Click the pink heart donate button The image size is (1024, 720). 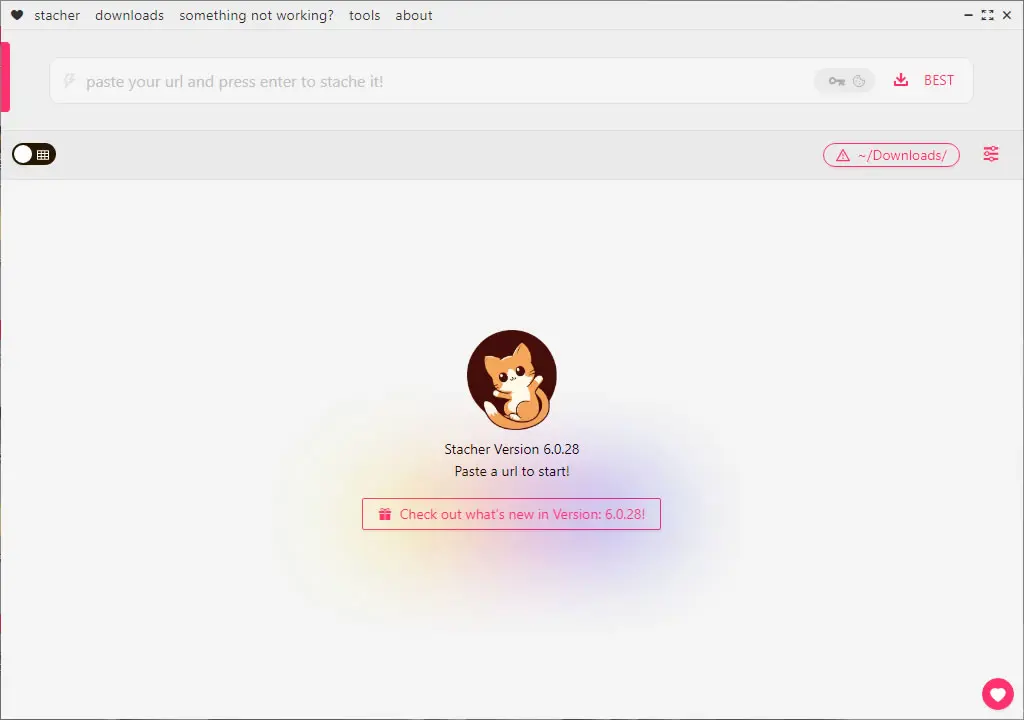(997, 694)
